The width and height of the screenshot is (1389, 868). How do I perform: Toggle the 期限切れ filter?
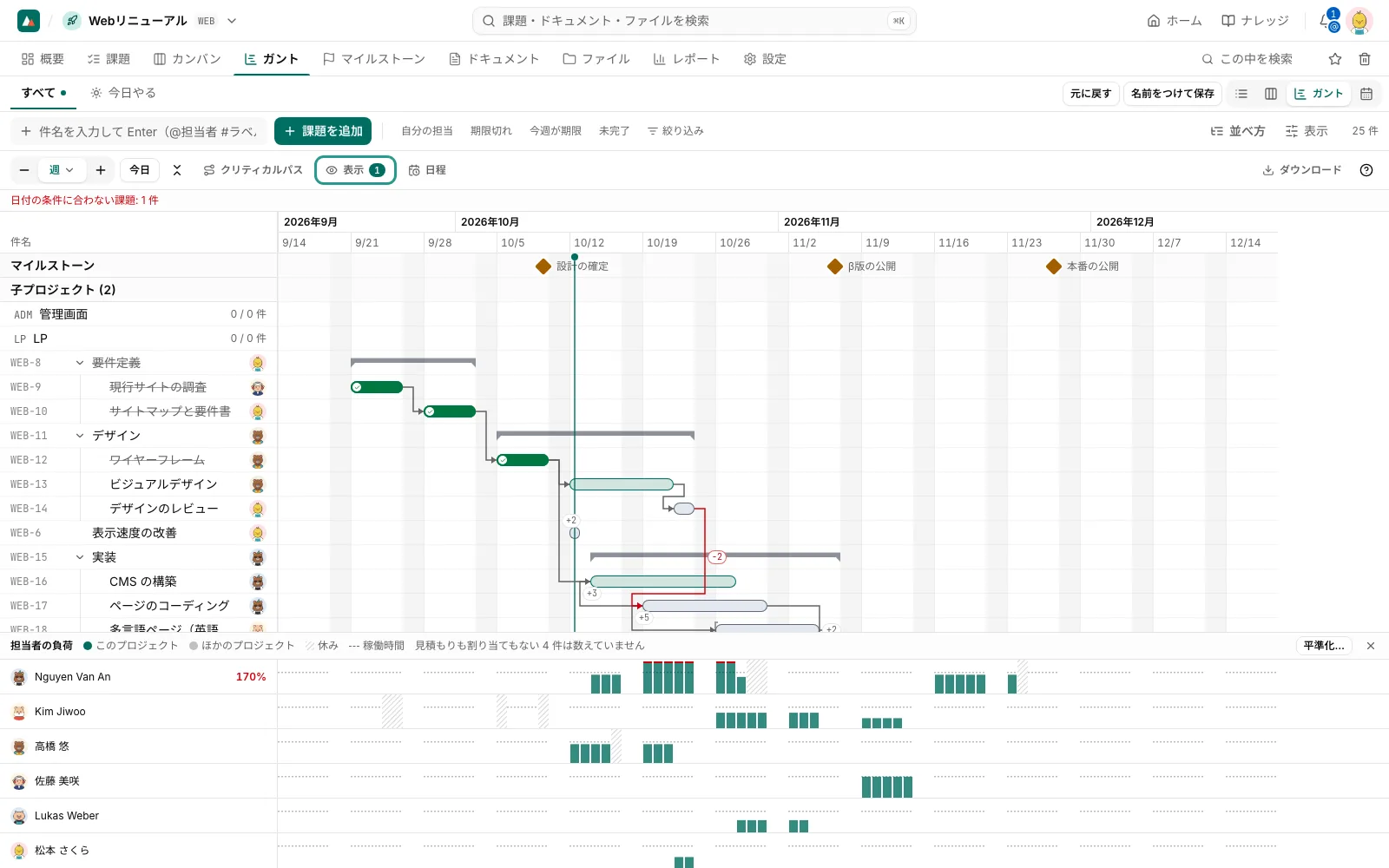491,131
